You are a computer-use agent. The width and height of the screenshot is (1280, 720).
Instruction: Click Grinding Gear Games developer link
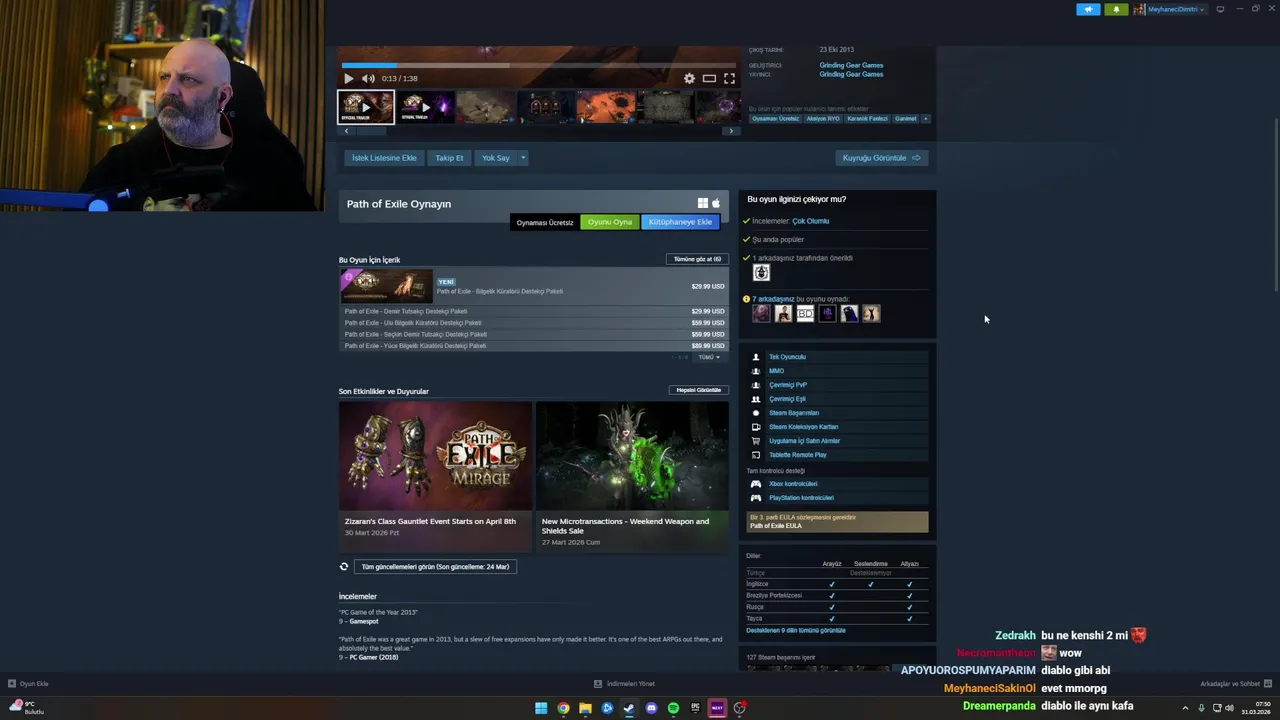pyautogui.click(x=851, y=65)
